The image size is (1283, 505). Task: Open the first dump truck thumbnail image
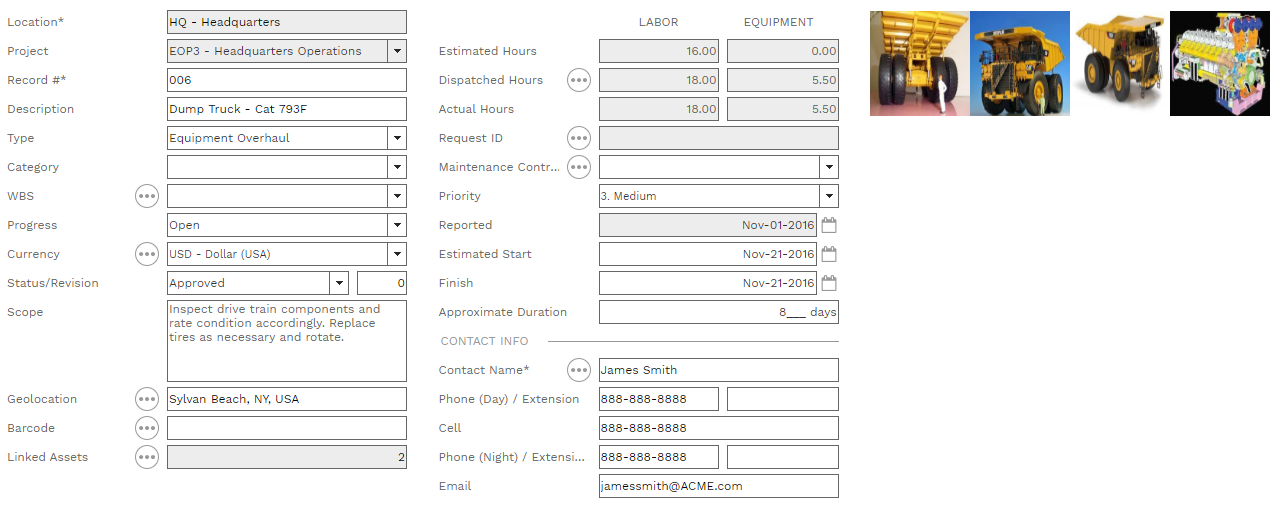tap(919, 63)
